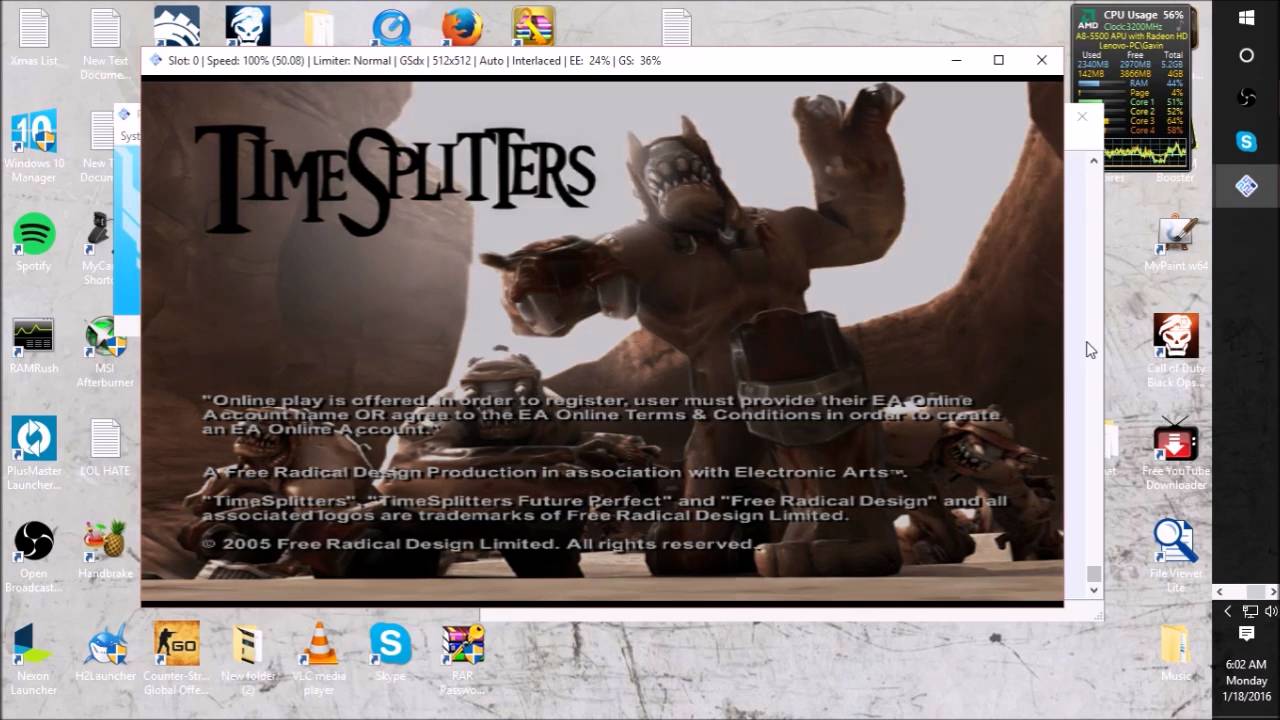This screenshot has width=1280, height=720.
Task: Click the background window scrollbar thumb
Action: coord(1093,573)
